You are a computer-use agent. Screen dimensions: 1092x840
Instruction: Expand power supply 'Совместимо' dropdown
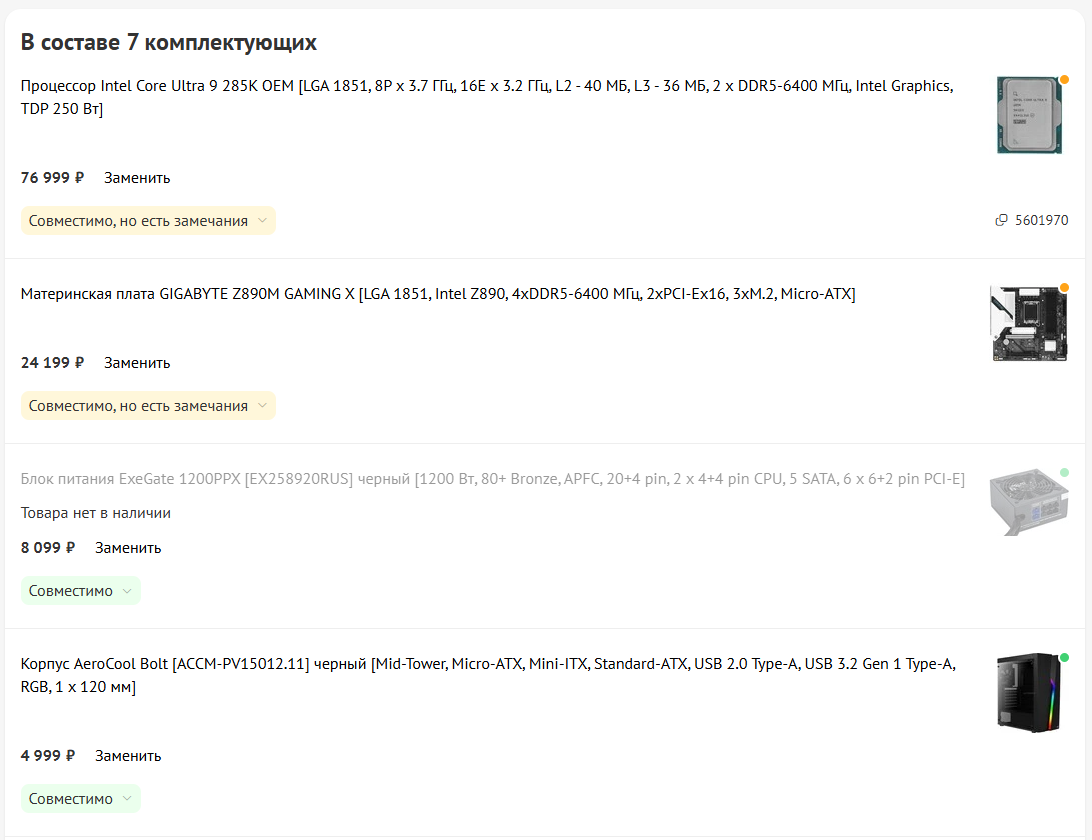tap(81, 591)
